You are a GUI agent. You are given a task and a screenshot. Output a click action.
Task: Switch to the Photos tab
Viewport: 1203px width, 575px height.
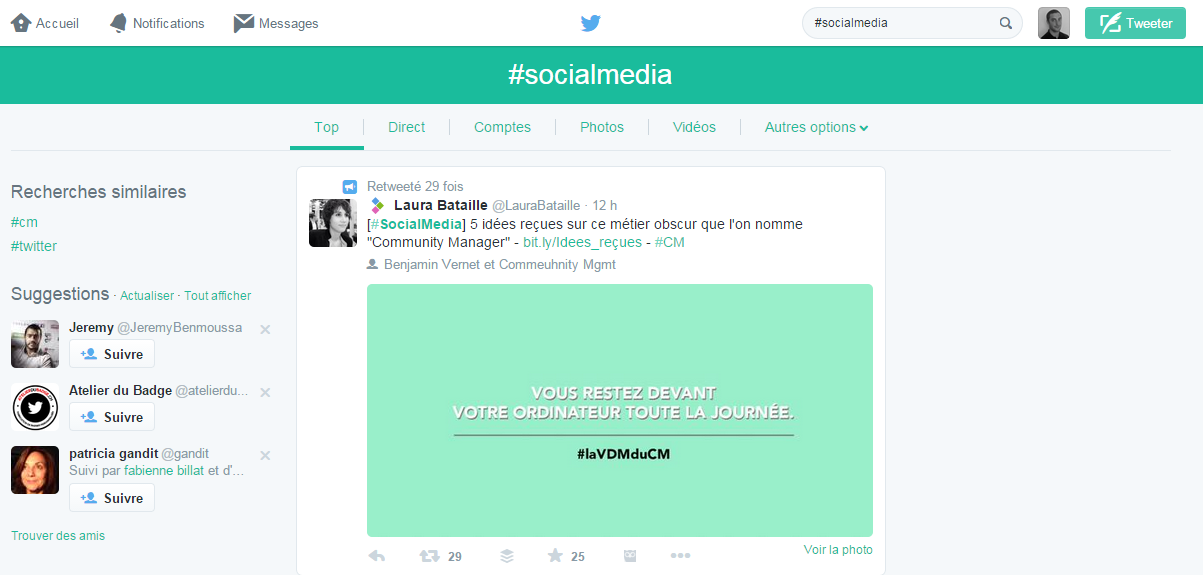pyautogui.click(x=602, y=127)
